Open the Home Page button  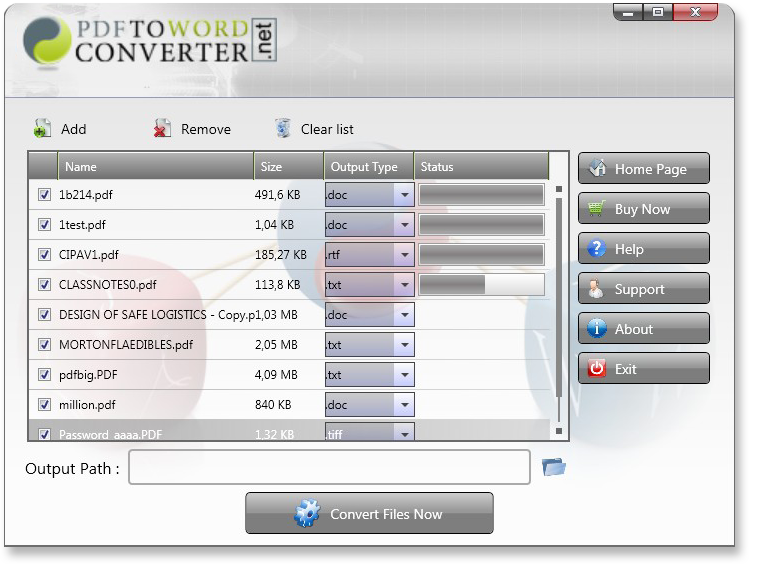644,169
